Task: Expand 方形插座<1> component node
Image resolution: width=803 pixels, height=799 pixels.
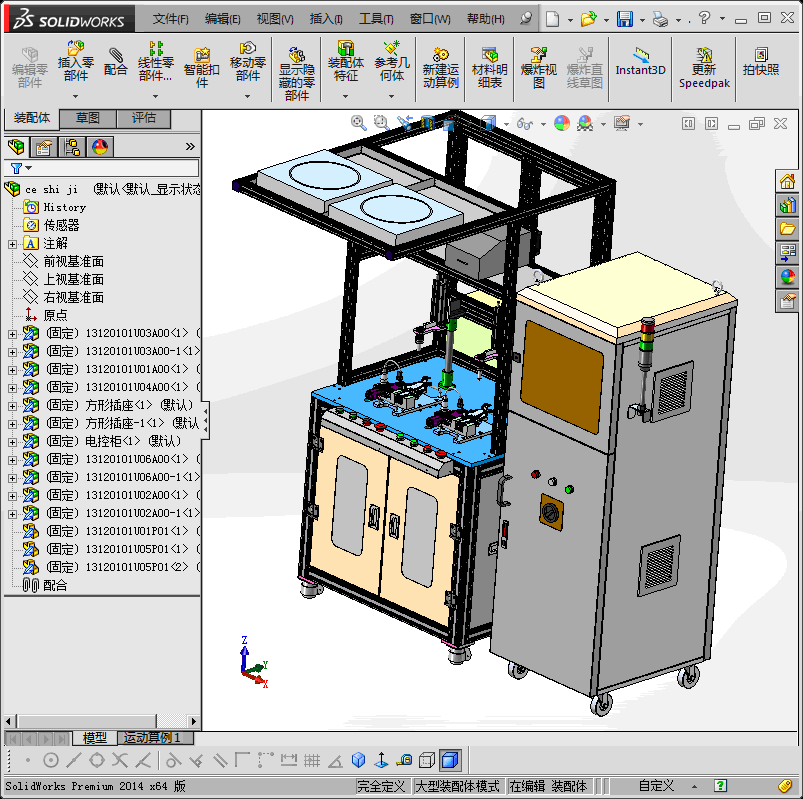Action: point(12,406)
